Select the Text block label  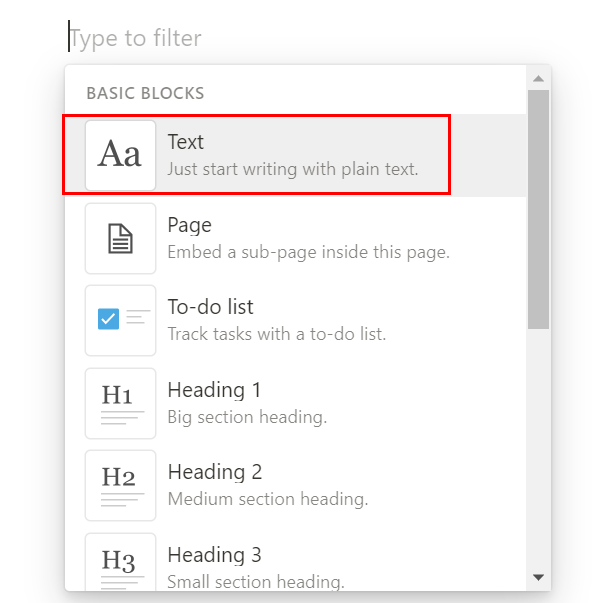(x=185, y=142)
